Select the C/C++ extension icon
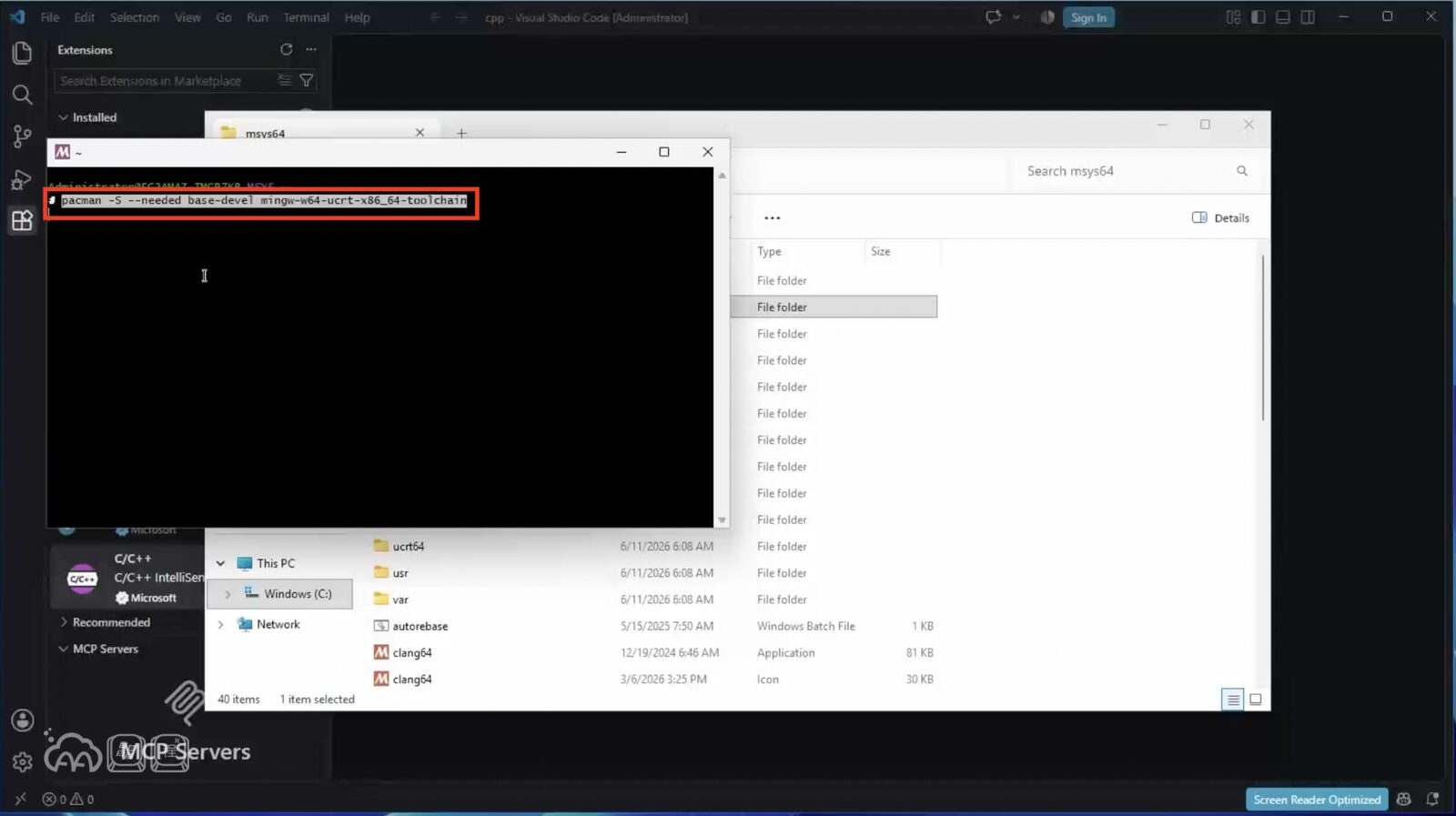This screenshot has height=816, width=1456. pyautogui.click(x=82, y=579)
